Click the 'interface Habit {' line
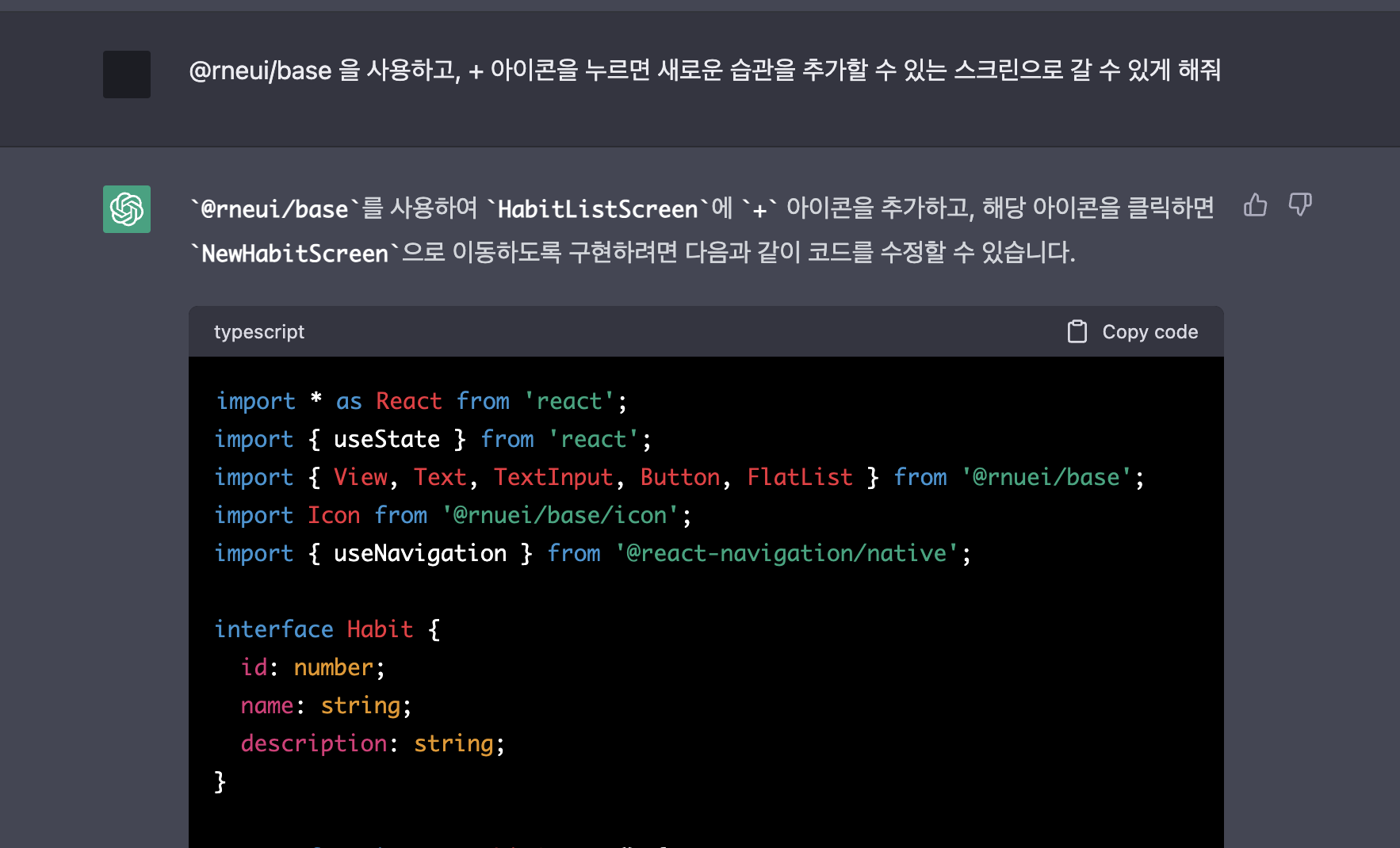 pyautogui.click(x=327, y=629)
